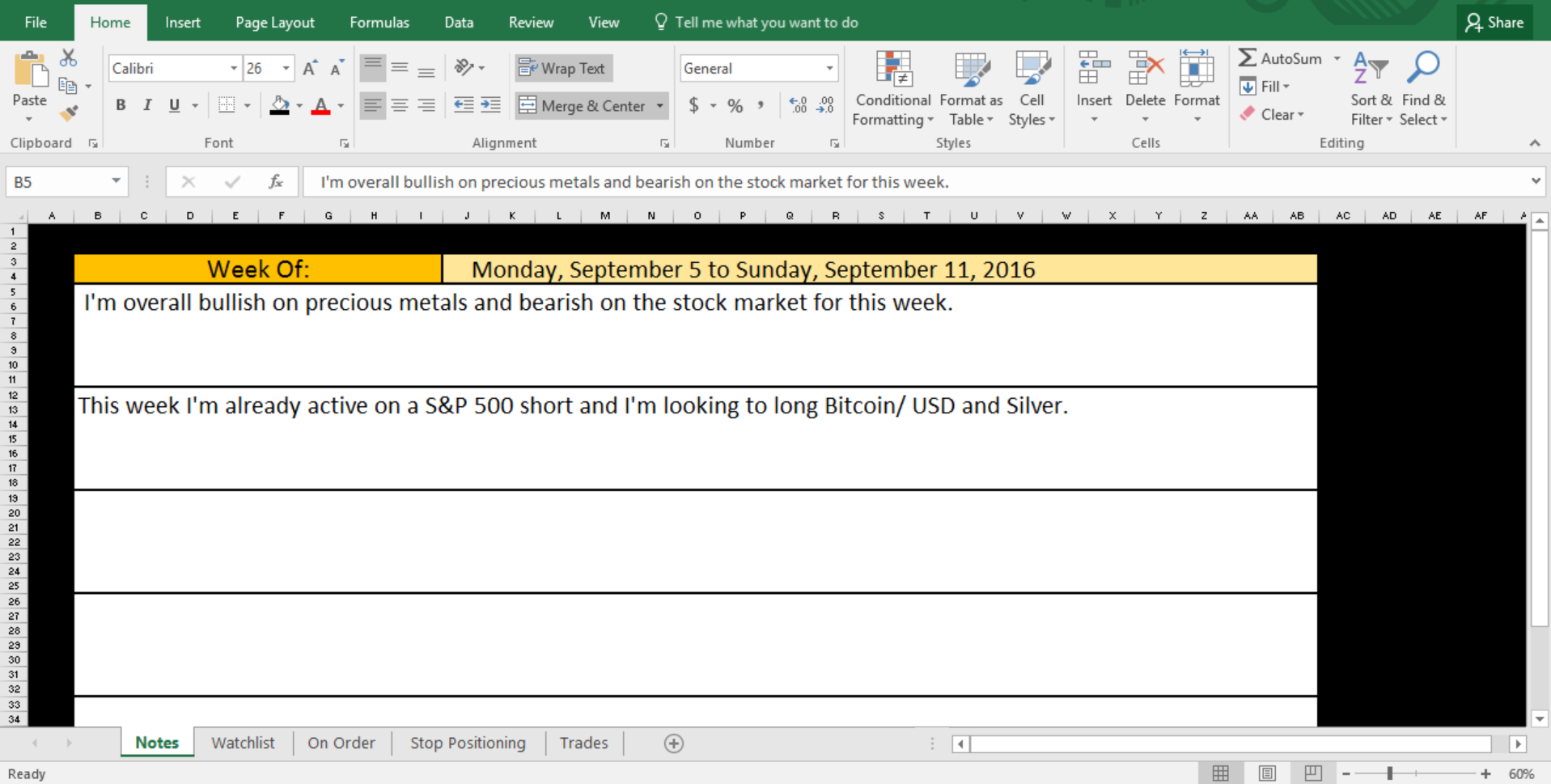Click Decrease Decimal icon

pyautogui.click(x=825, y=105)
